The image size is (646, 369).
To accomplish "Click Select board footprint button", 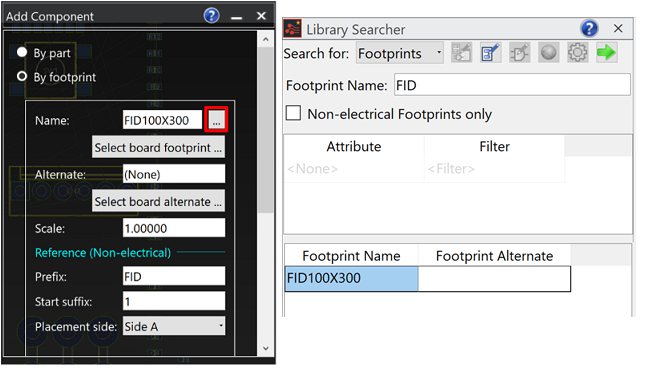I will point(158,147).
